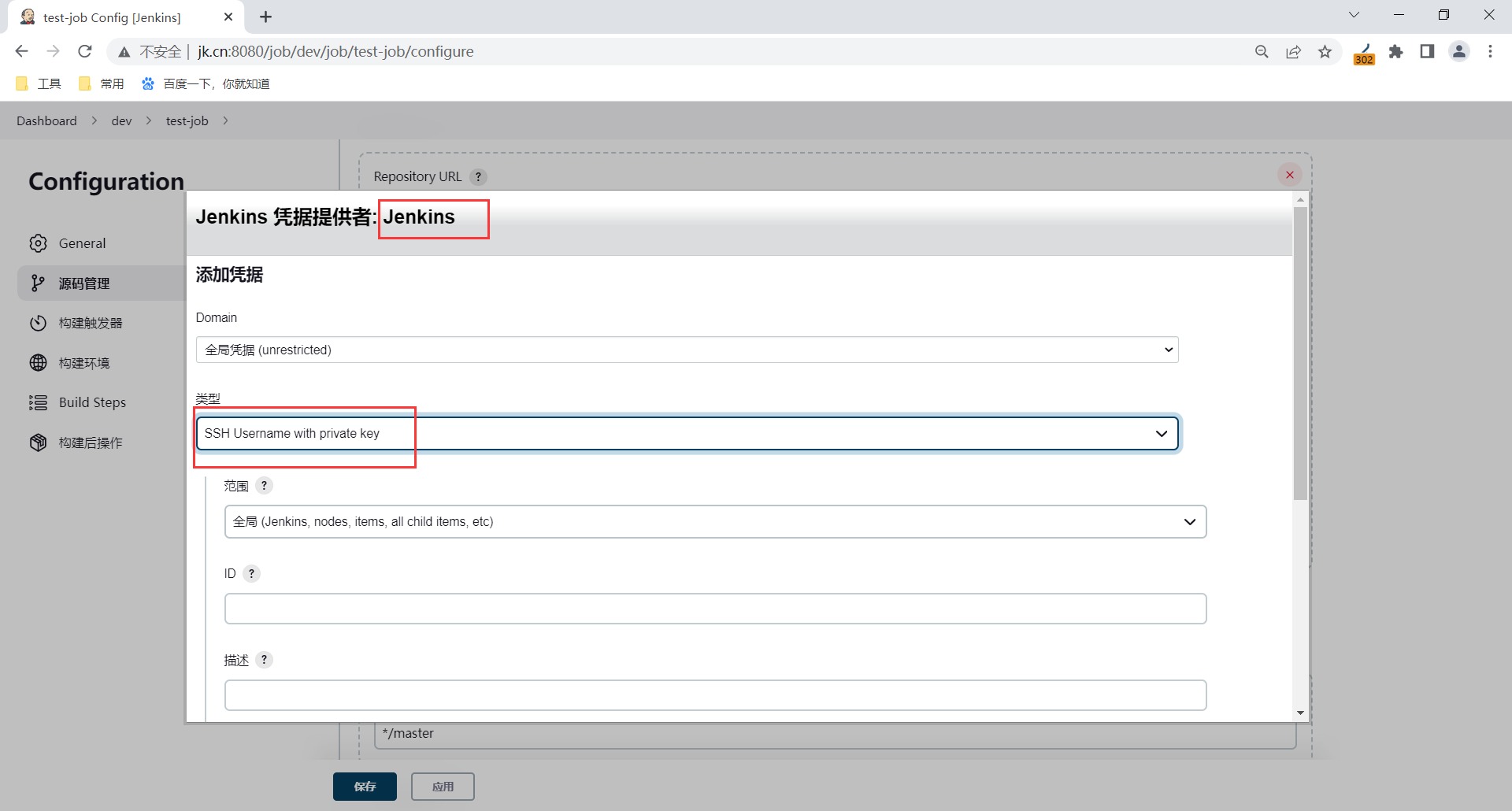This screenshot has width=1512, height=811.
Task: Click the dialog vertical scrollbar thumb
Action: (x=1300, y=353)
